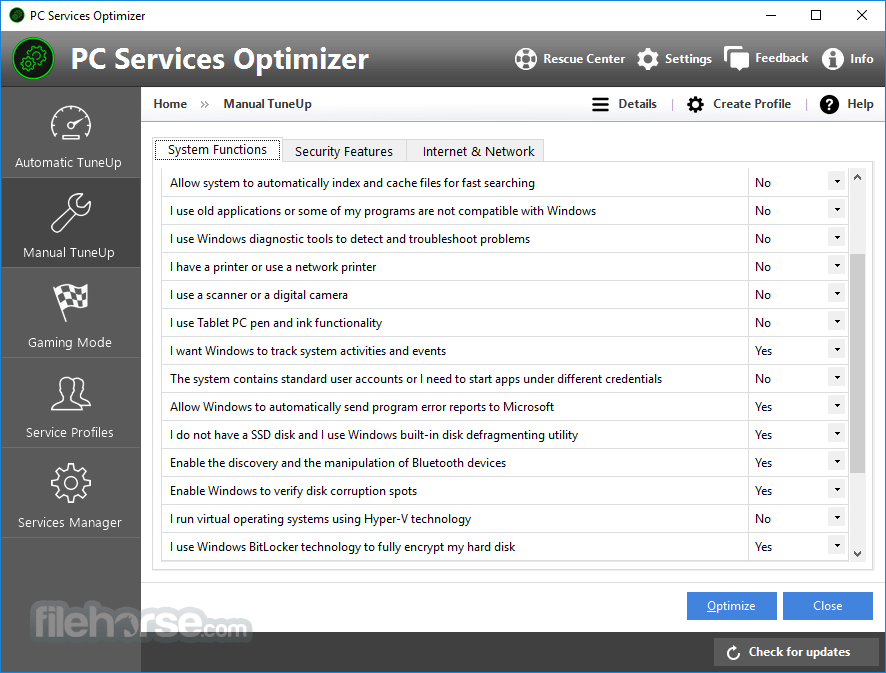Open dropdown for printer or network printer
Image resolution: width=886 pixels, height=673 pixels.
pos(837,266)
